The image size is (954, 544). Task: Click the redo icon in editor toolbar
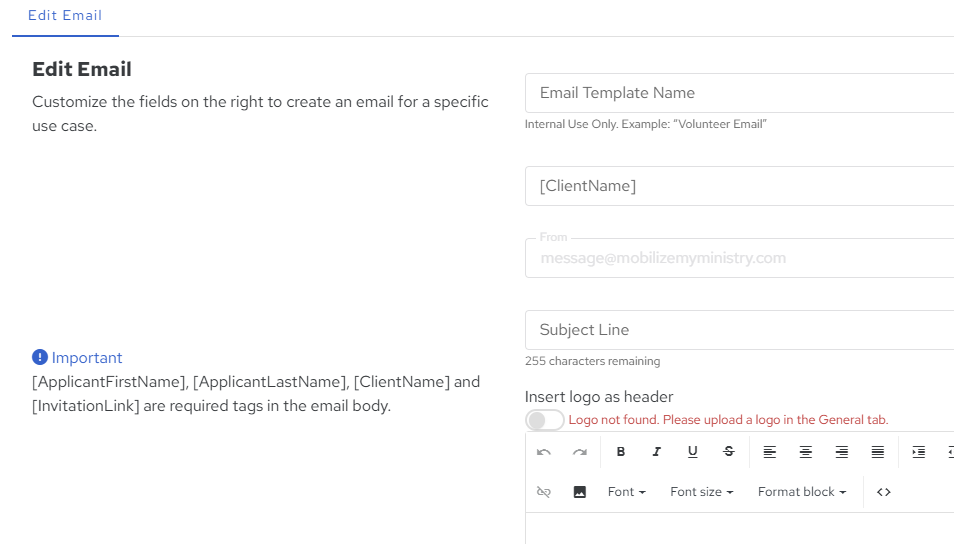pyautogui.click(x=580, y=452)
